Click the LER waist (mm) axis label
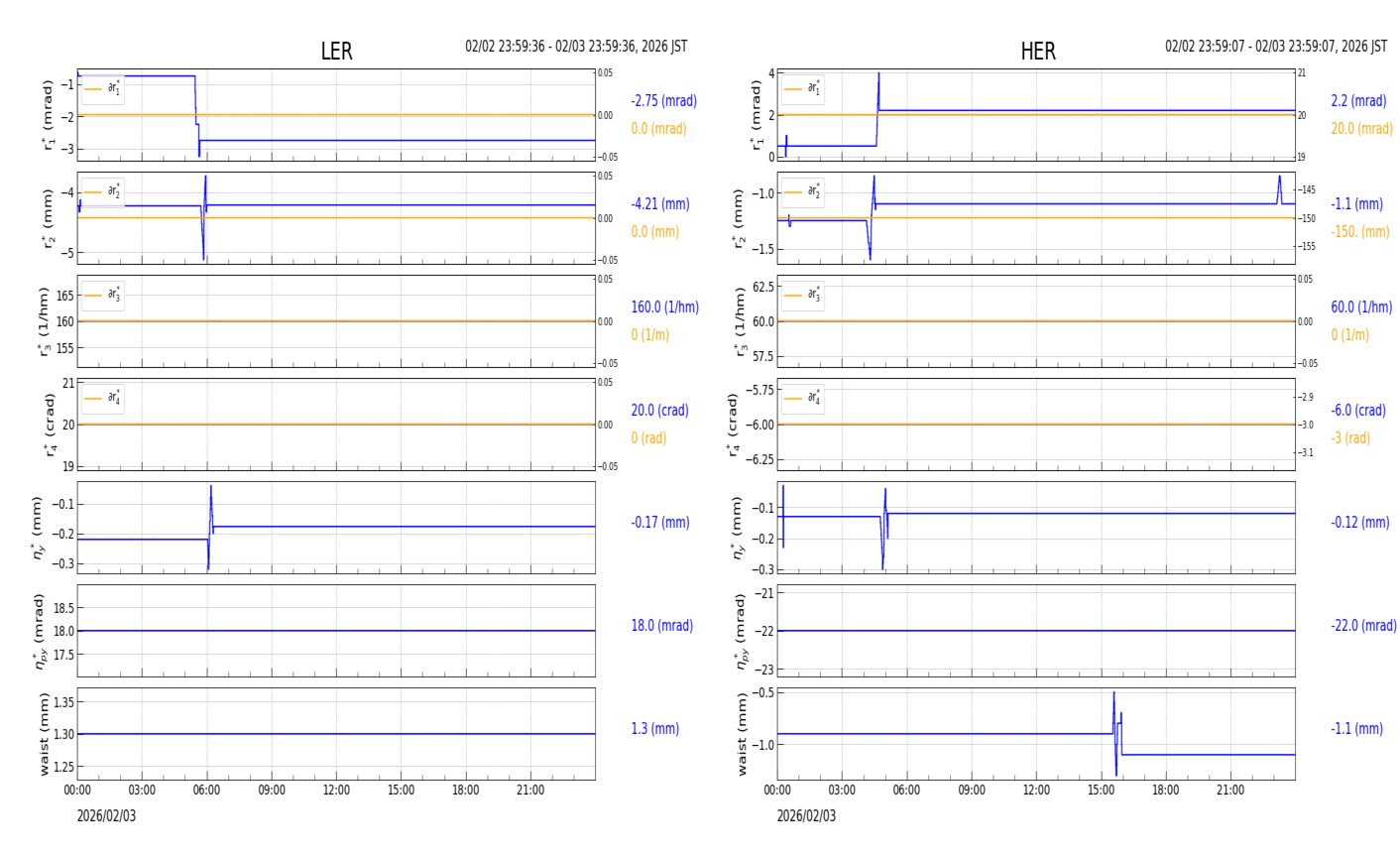 click(x=44, y=734)
